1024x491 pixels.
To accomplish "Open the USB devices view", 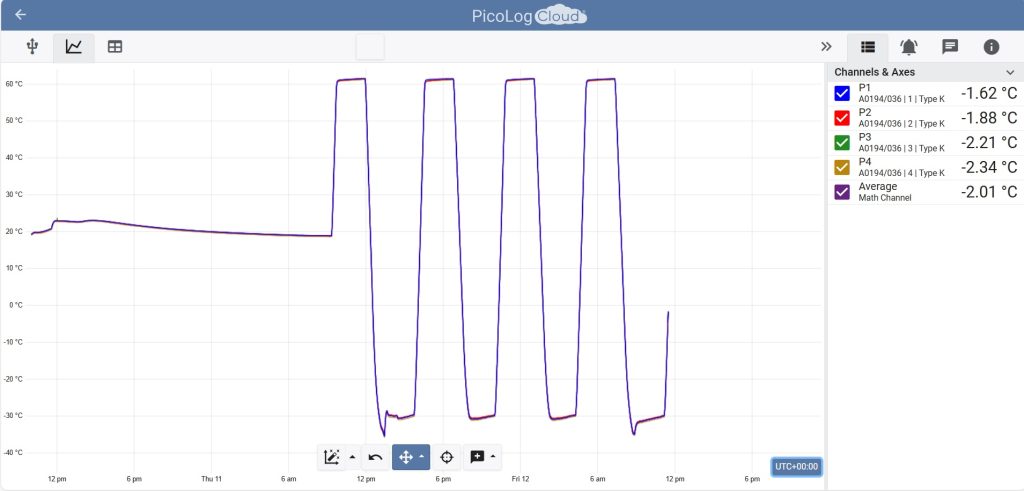I will (32, 47).
